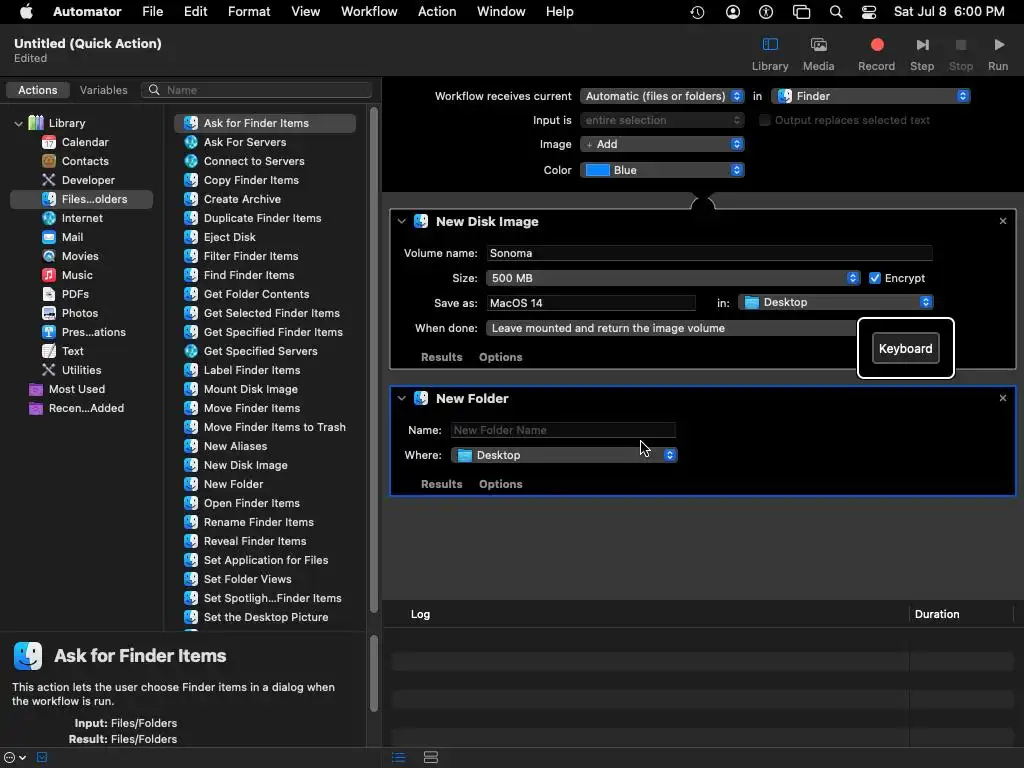This screenshot has width=1024, height=768.
Task: Click the Save as field MacOS 14
Action: pos(590,303)
